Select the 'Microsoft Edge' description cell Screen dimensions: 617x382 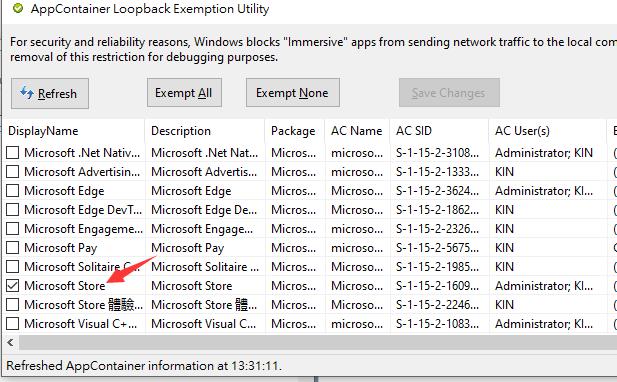[191, 191]
